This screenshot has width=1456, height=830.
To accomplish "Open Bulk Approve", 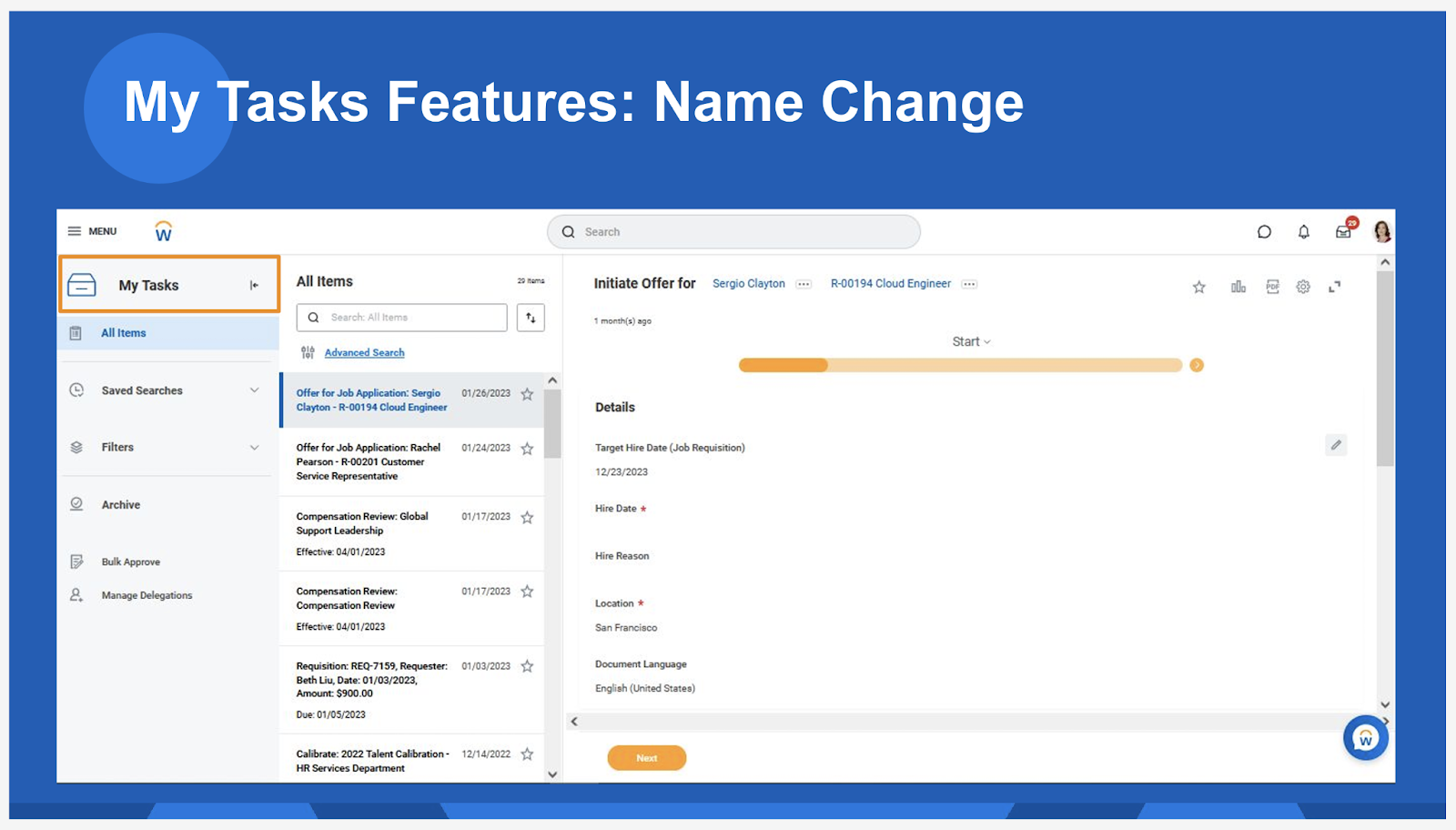I will 130,562.
